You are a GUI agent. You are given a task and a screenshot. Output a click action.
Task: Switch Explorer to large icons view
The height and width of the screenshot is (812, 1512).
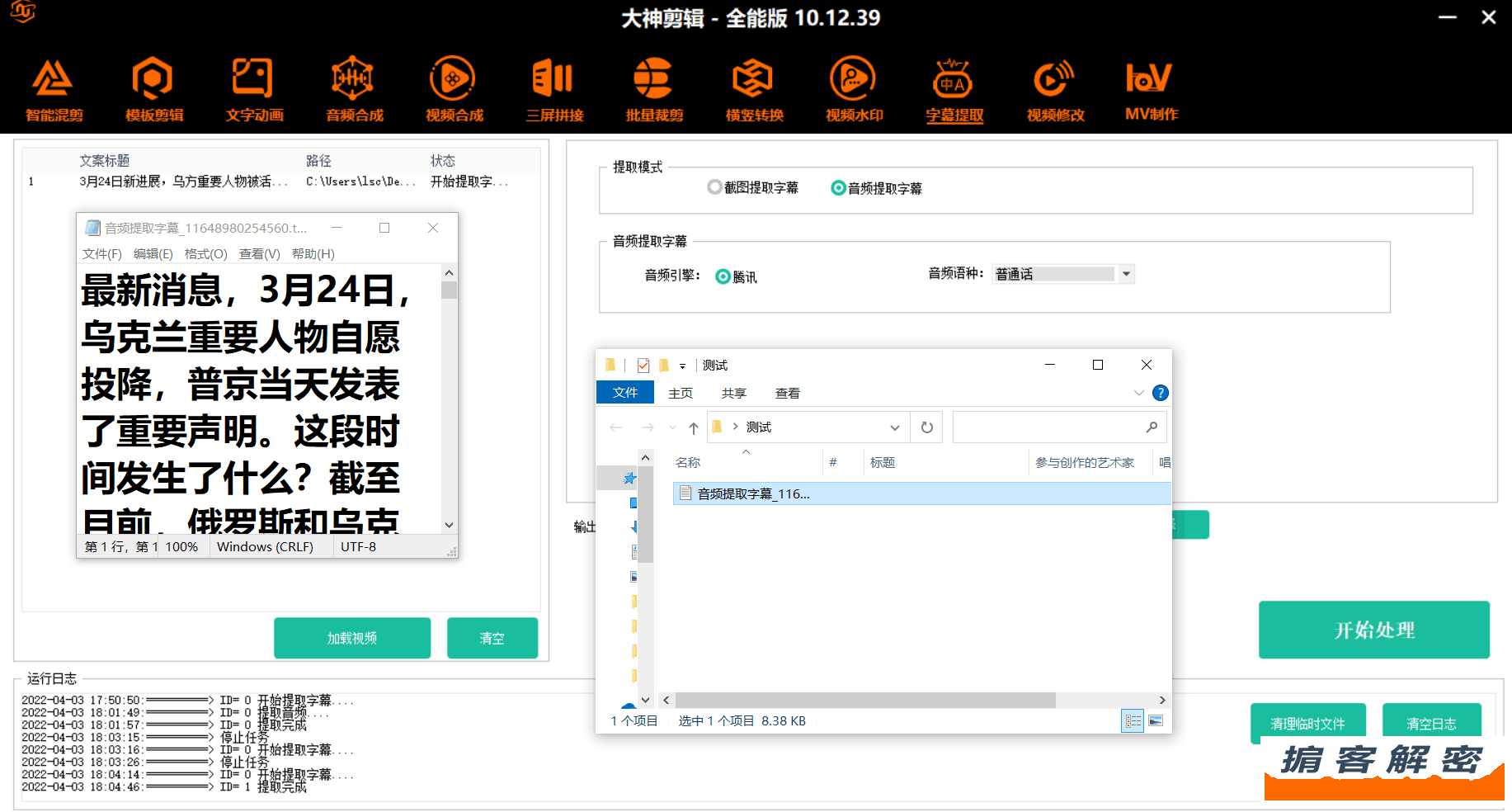(1156, 721)
